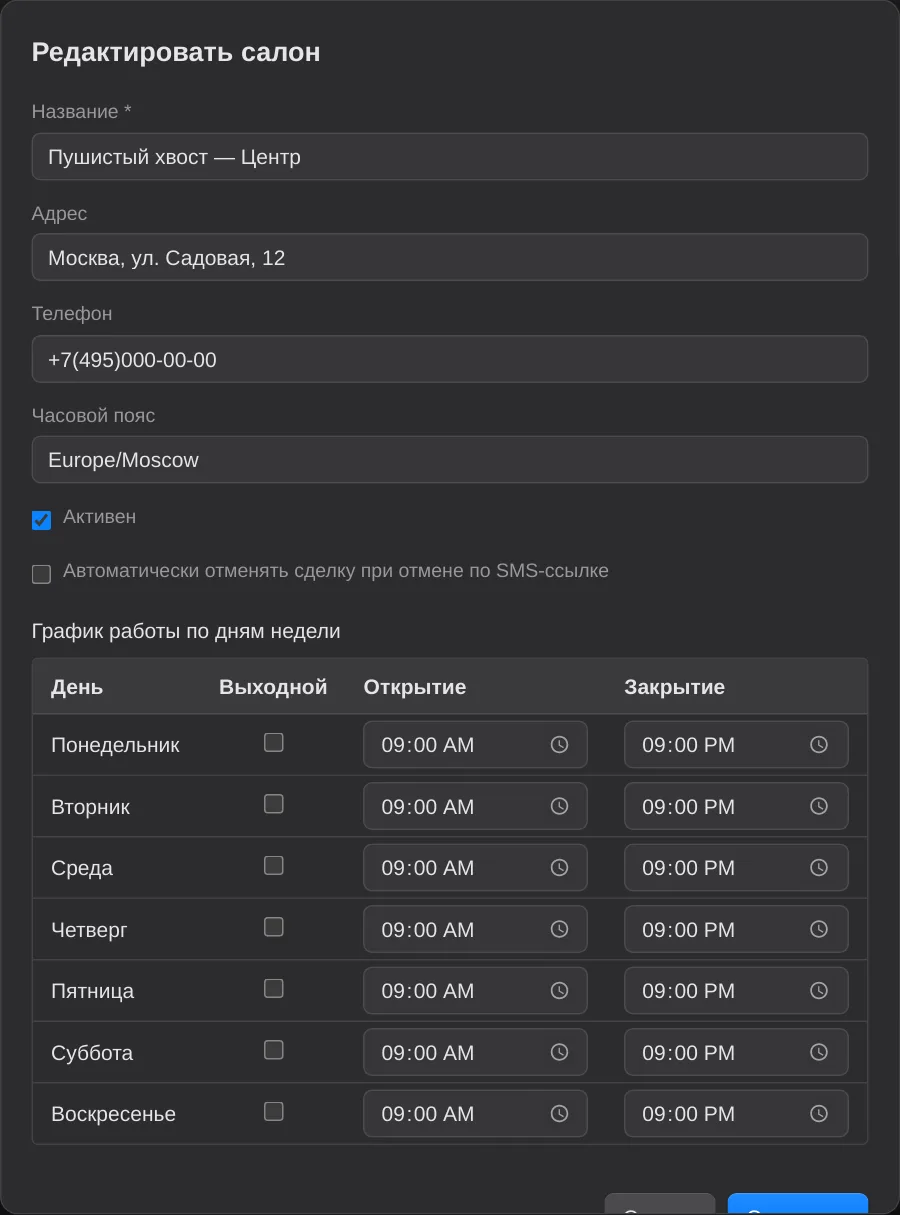Viewport: 900px width, 1215px height.
Task: Set Суббота as a day off
Action: (x=273, y=1050)
